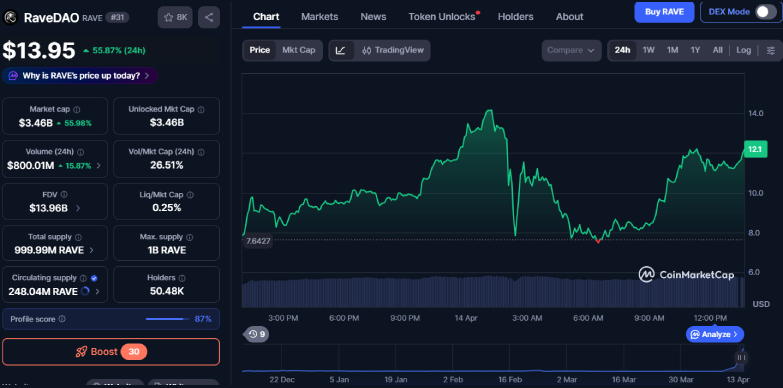Viewport: 783px width, 388px height.
Task: Click the verified badge beside Circulating supply
Action: (x=94, y=278)
